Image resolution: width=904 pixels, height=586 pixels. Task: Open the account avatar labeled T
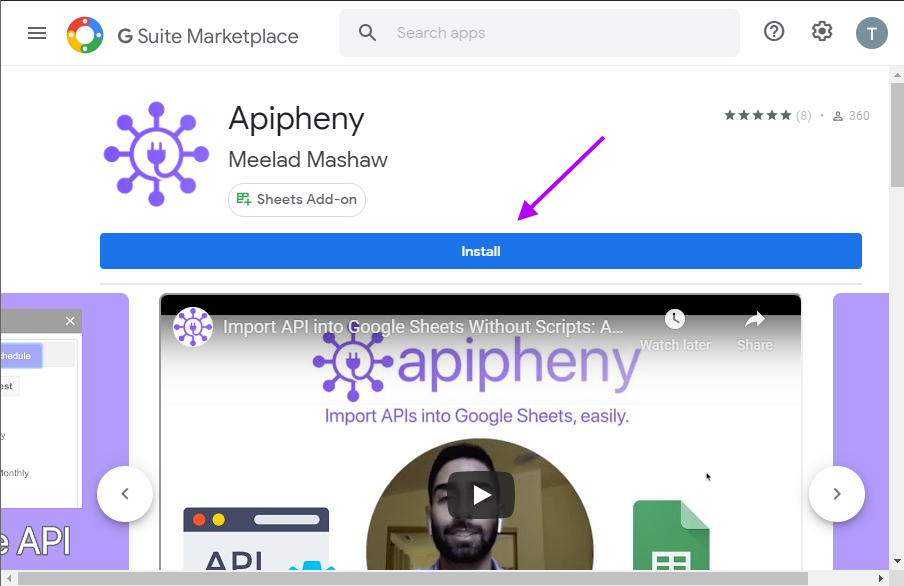pyautogui.click(x=871, y=33)
